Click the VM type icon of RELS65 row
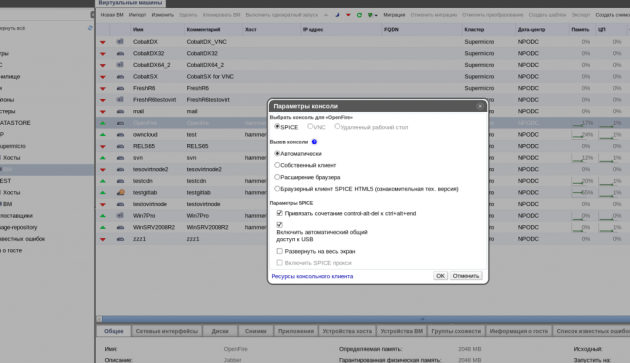The width and height of the screenshot is (630, 363). 120,146
